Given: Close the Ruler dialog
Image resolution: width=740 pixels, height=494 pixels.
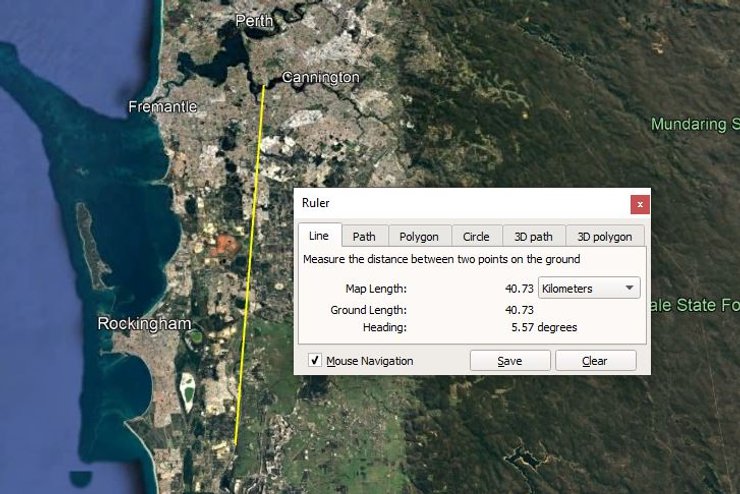Looking at the screenshot, I should tap(640, 203).
